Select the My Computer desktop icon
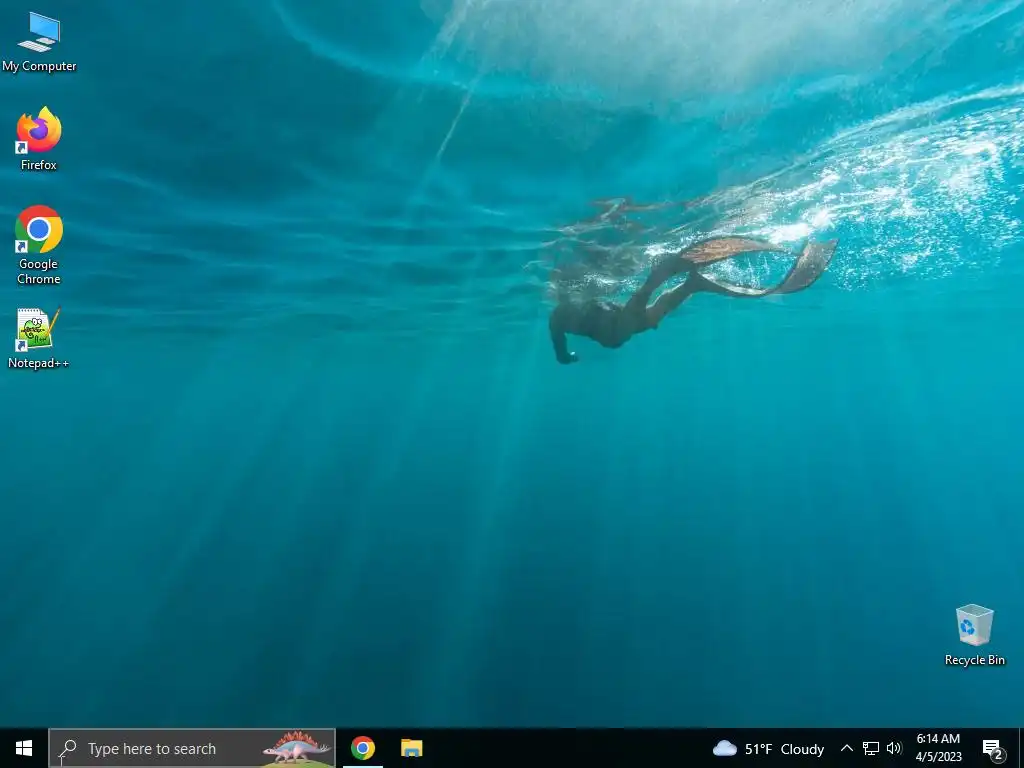 (39, 41)
